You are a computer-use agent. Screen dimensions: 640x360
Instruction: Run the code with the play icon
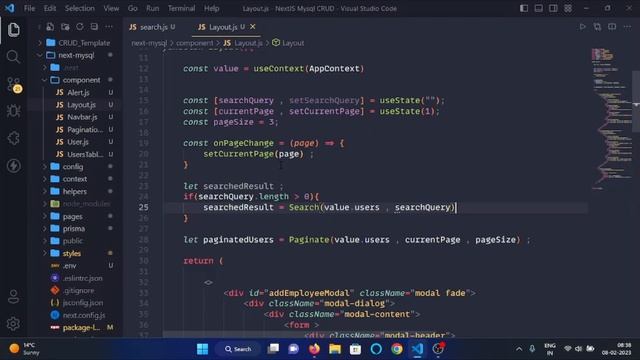[582, 27]
